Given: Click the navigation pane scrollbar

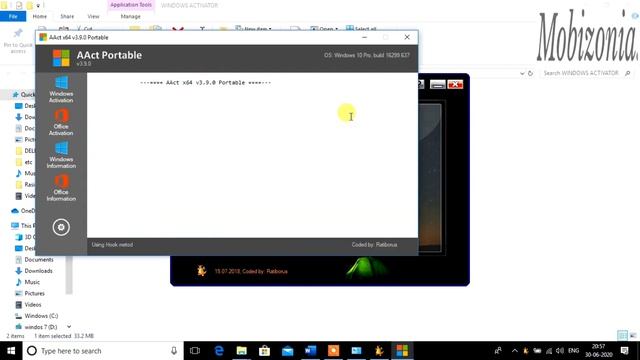Looking at the screenshot, I should [69, 275].
